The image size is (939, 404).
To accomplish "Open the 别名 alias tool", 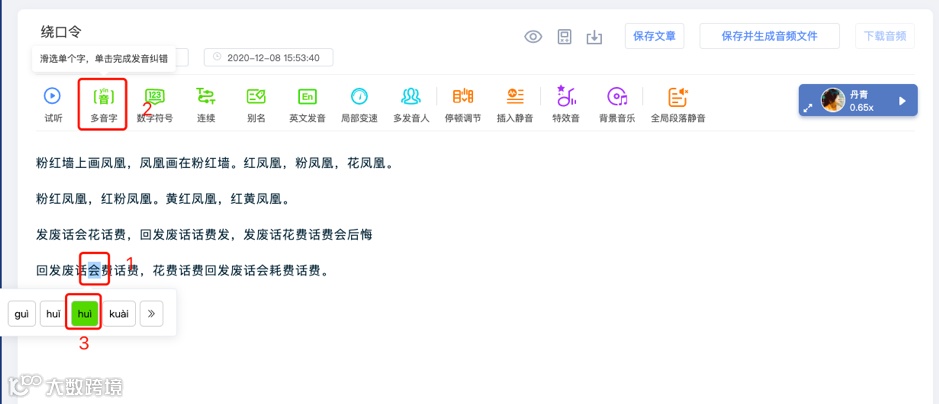I will point(256,104).
